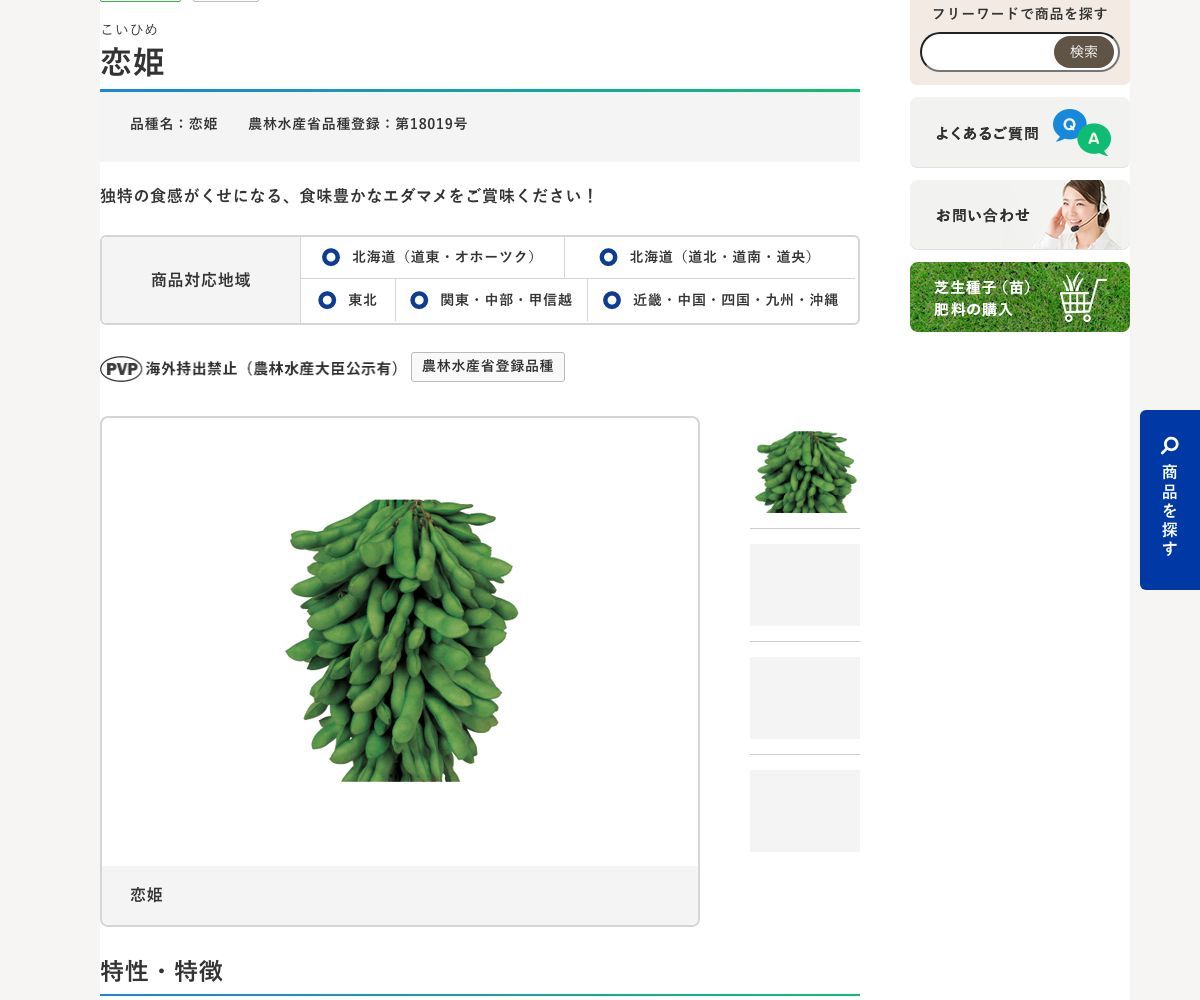This screenshot has width=1200, height=1000.
Task: Select the second empty thumbnail slot
Action: pyautogui.click(x=805, y=585)
